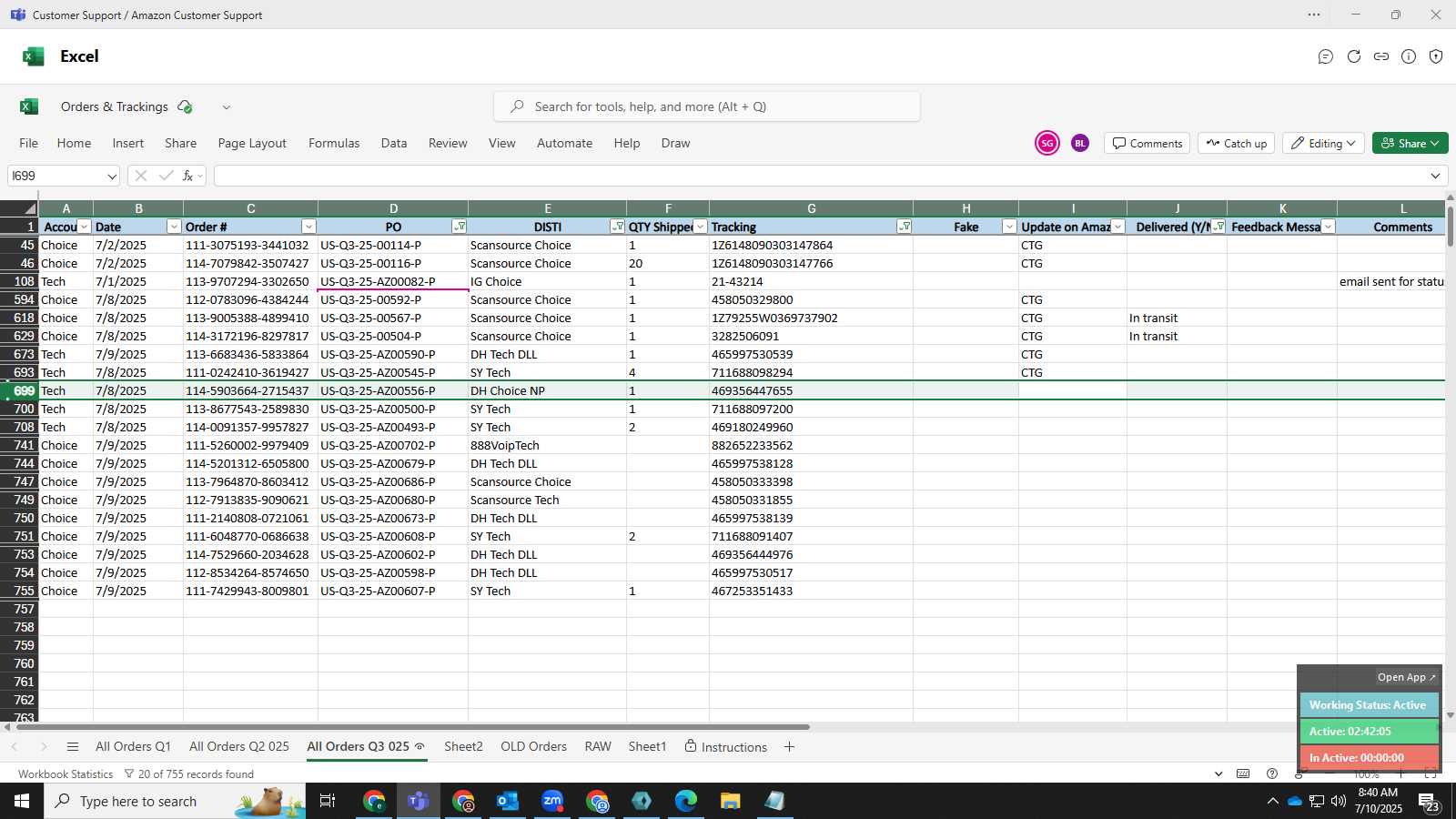
Task: Open the Insert ribbon tab
Action: tap(128, 143)
